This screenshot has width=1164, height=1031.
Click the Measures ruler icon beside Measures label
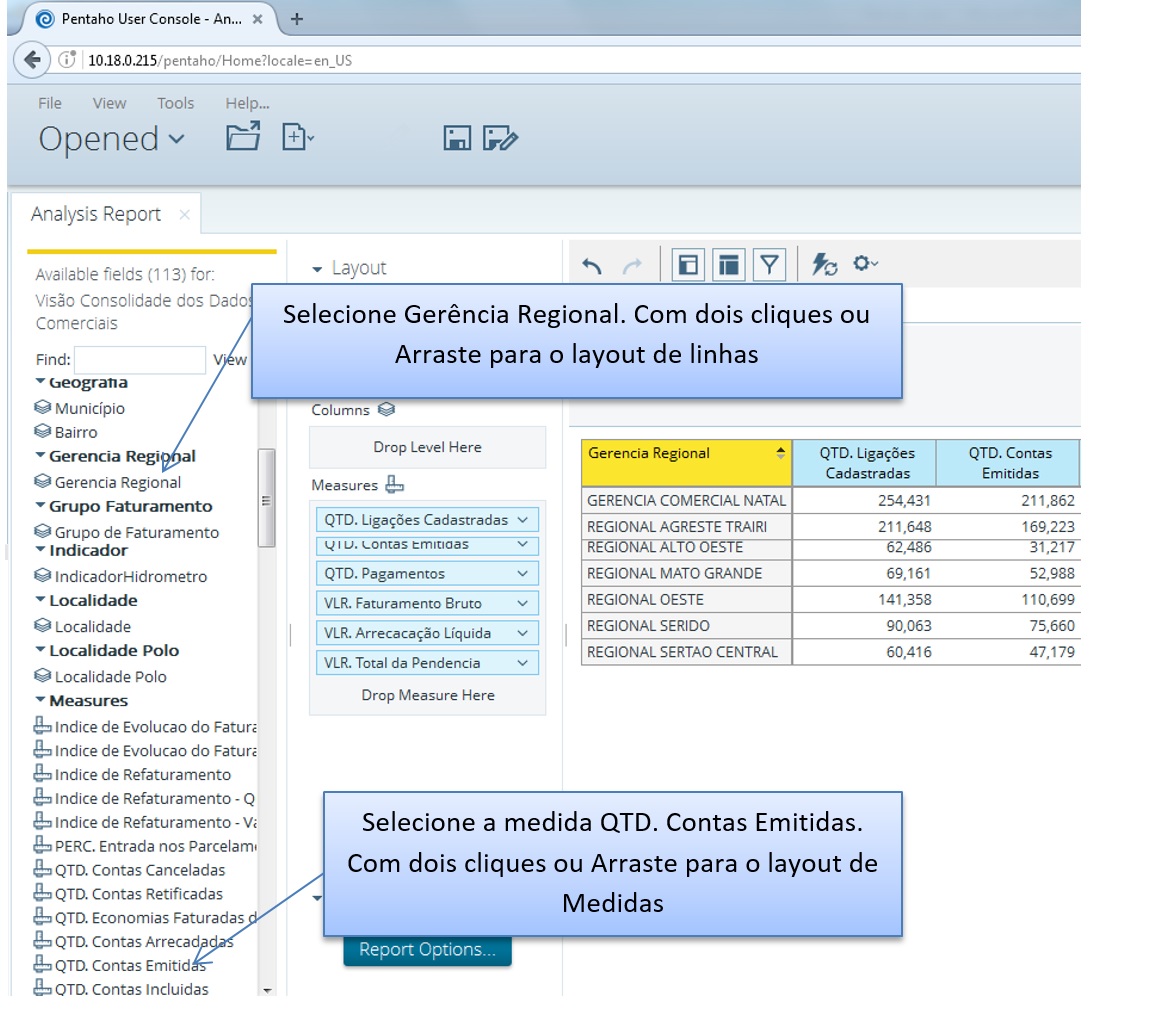(x=395, y=485)
